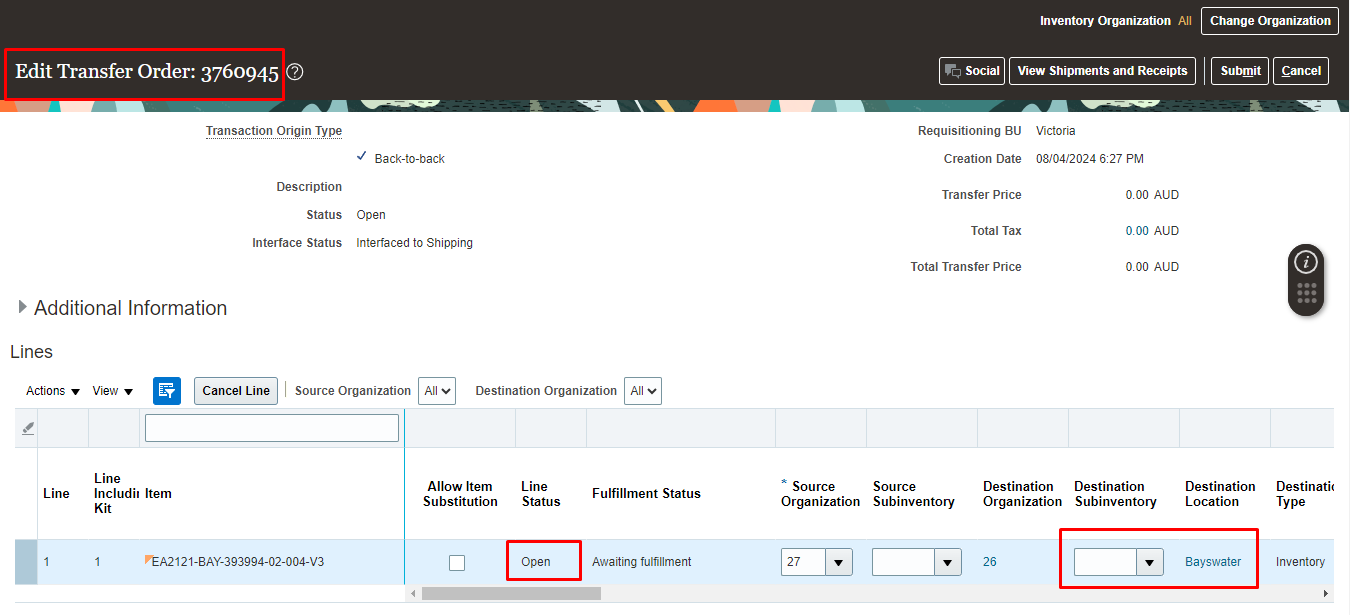Click the pencil edit icon above the lines table
The image size is (1350, 615).
click(x=27, y=427)
